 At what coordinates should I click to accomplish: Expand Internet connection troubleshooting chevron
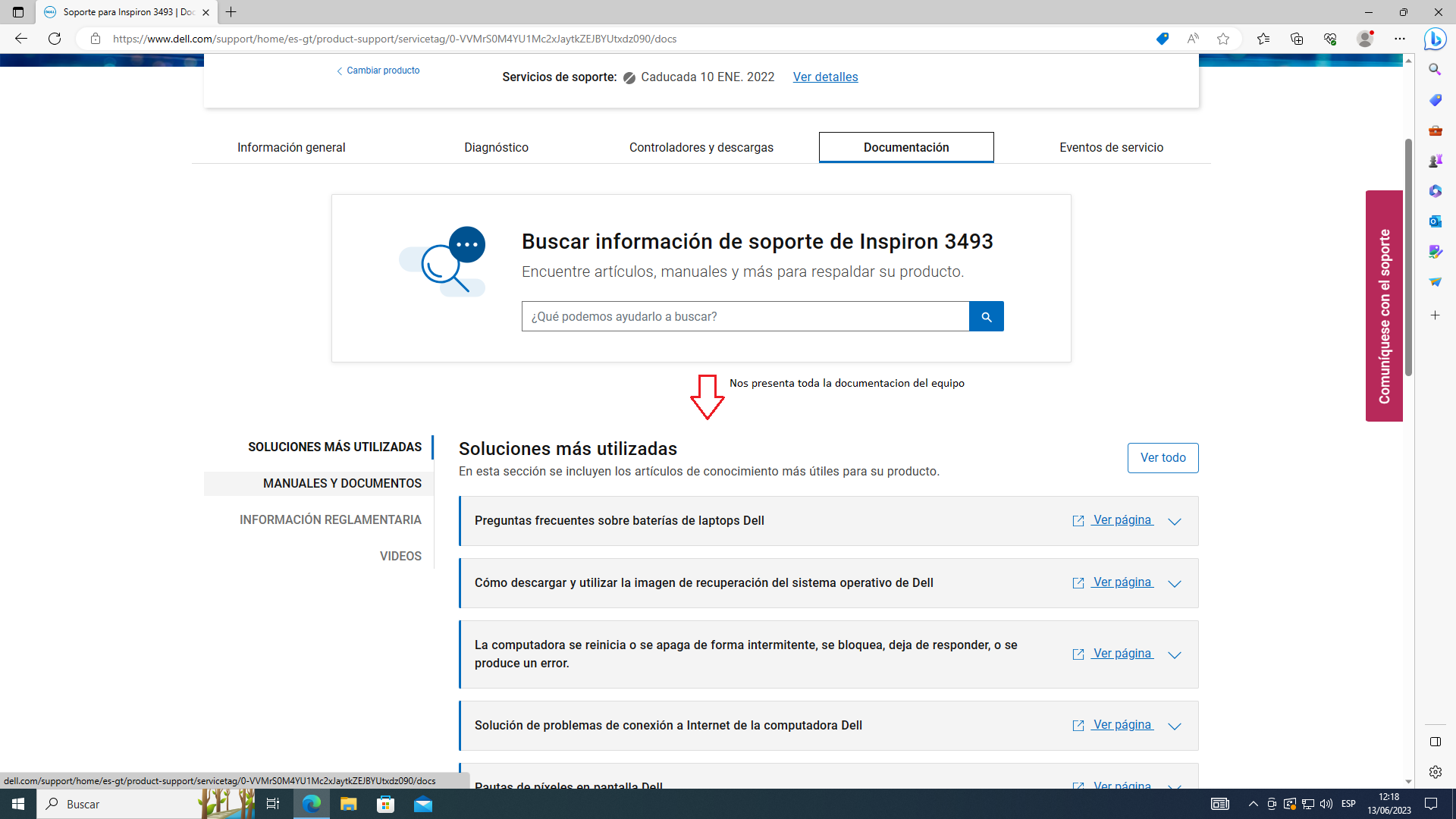coord(1175,726)
